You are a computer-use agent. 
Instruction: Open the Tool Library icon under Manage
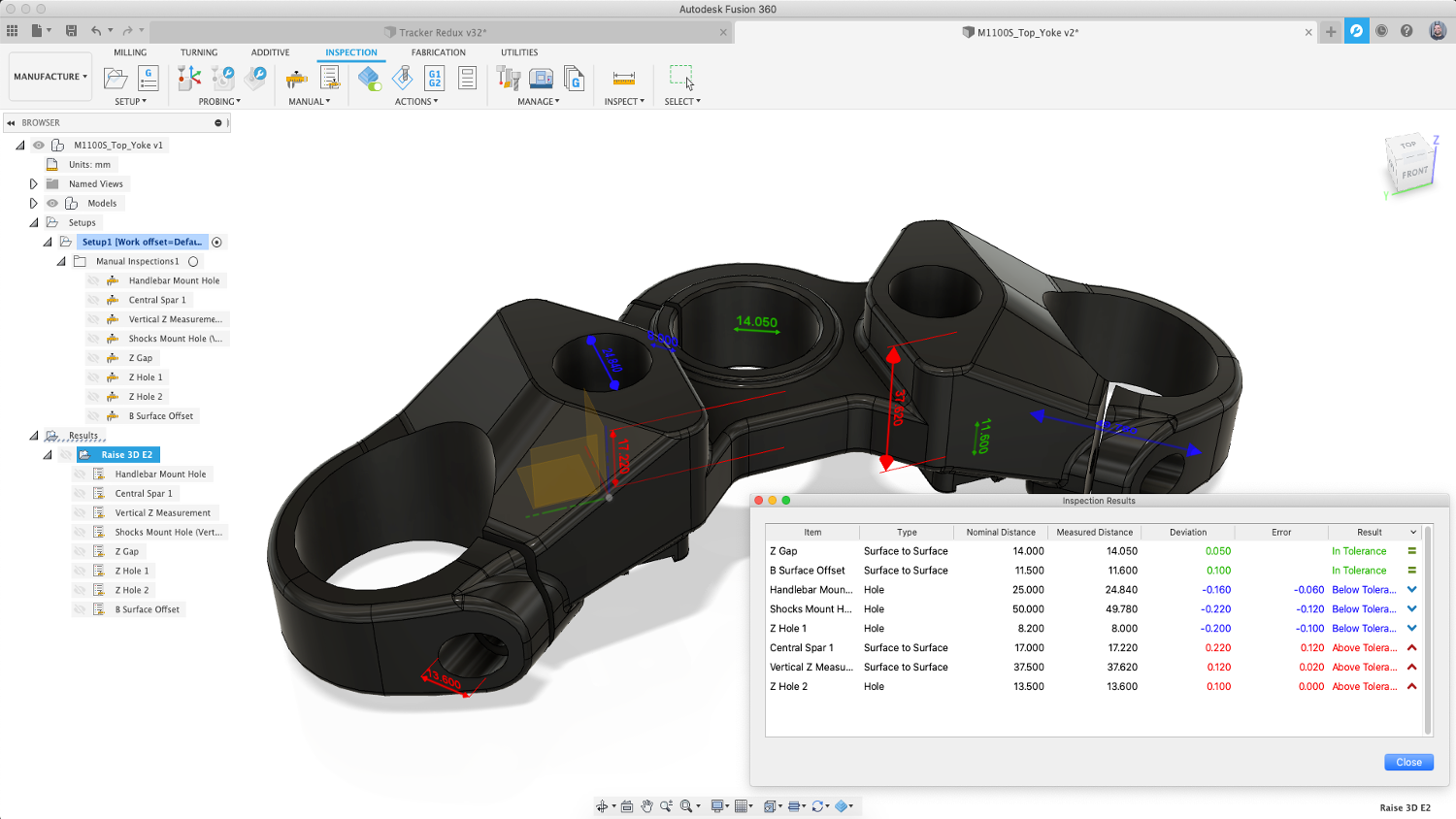click(509, 79)
